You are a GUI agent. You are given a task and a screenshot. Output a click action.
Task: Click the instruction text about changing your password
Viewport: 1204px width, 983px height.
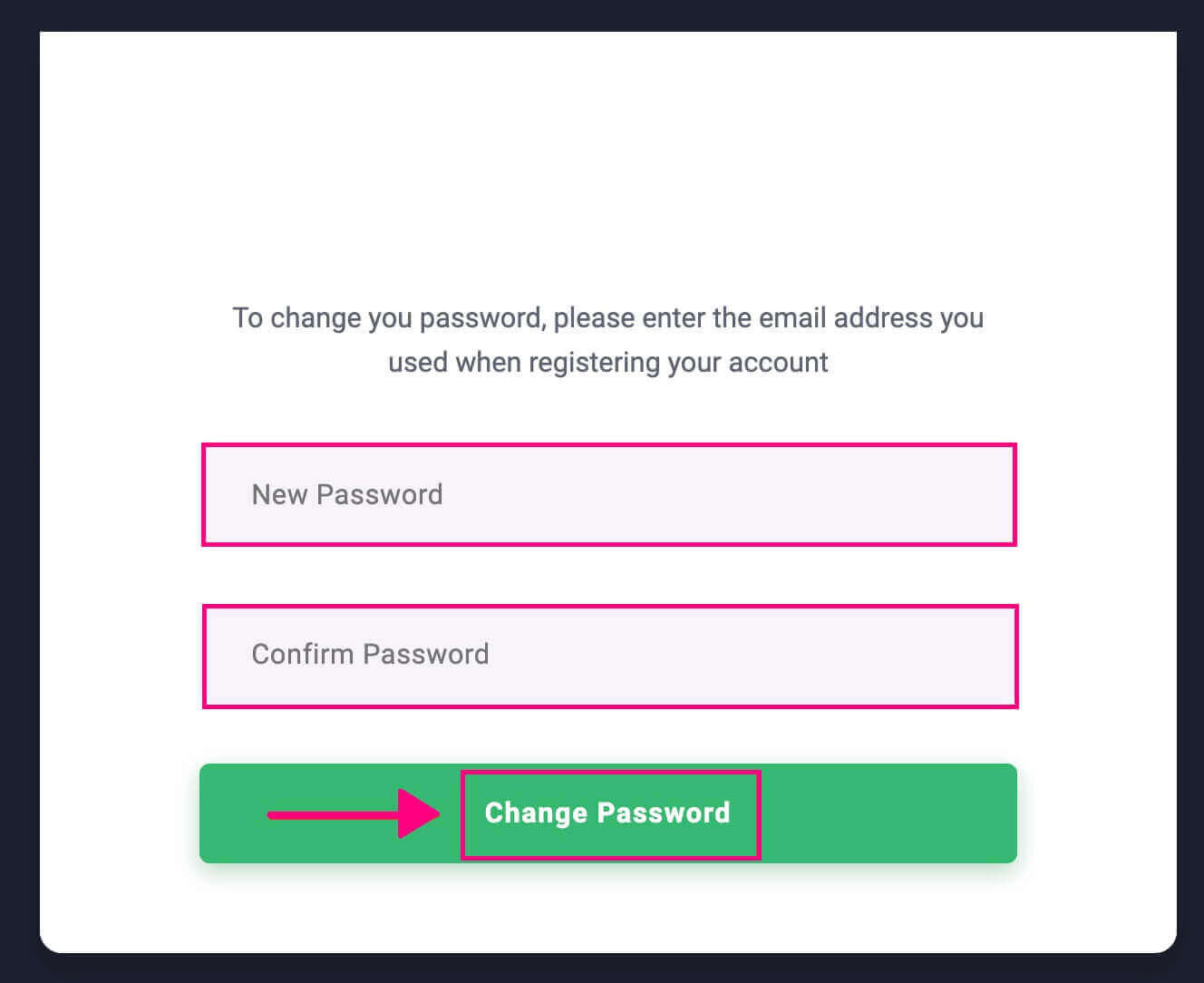tap(607, 340)
